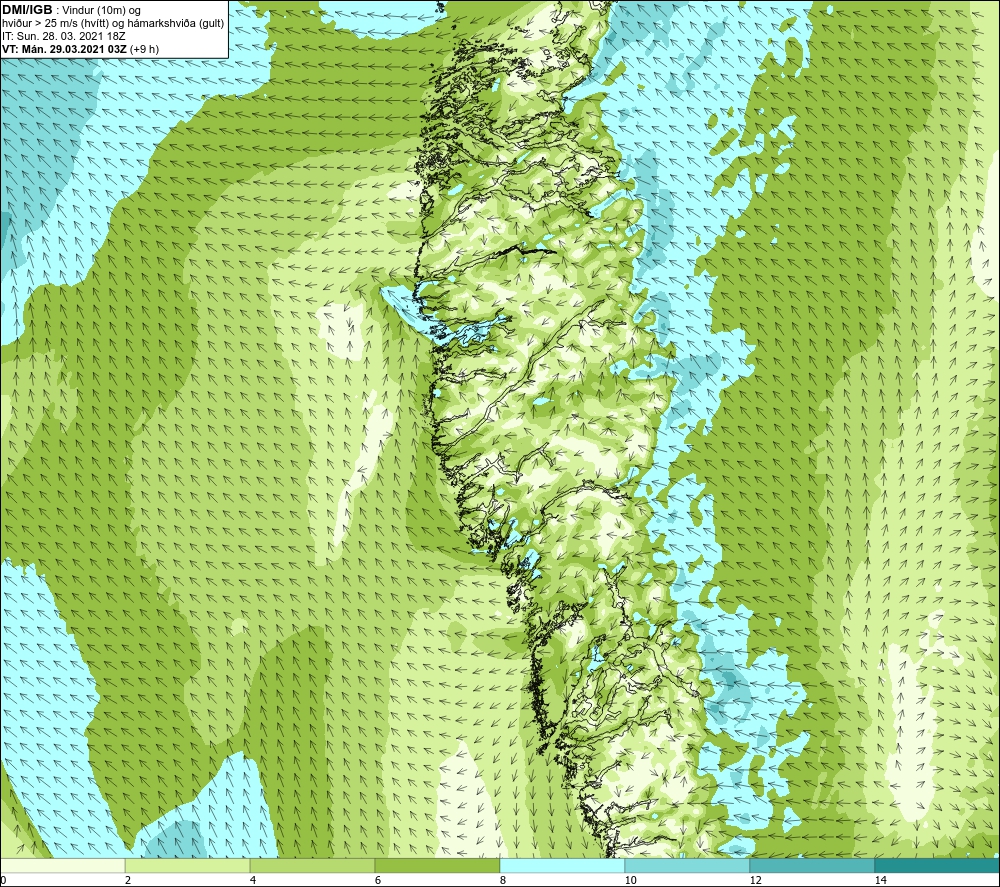The height and width of the screenshot is (887, 1000).
Task: Click the 2–4 m/s light green legend swatch
Action: pos(188,866)
